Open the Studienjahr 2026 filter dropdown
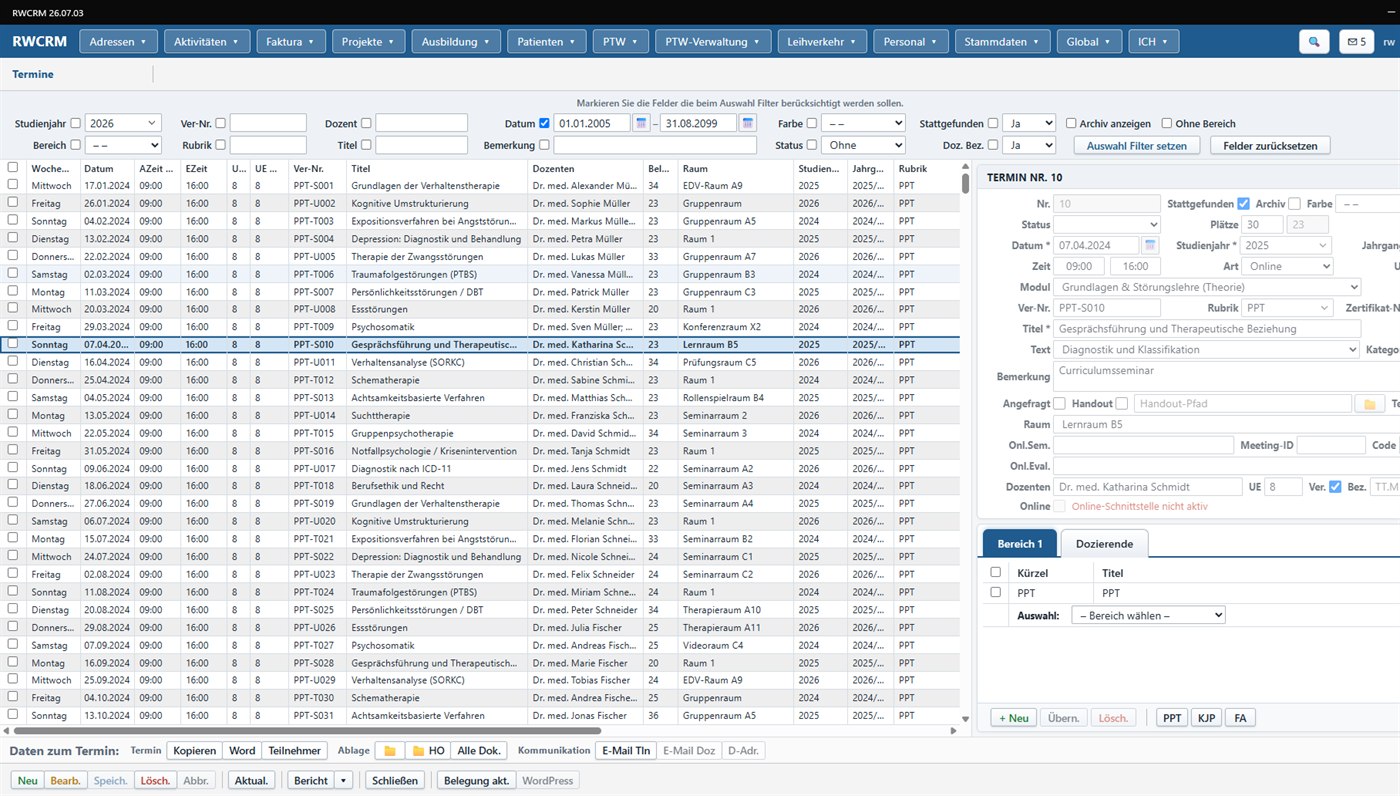The width and height of the screenshot is (1400, 796). (123, 123)
